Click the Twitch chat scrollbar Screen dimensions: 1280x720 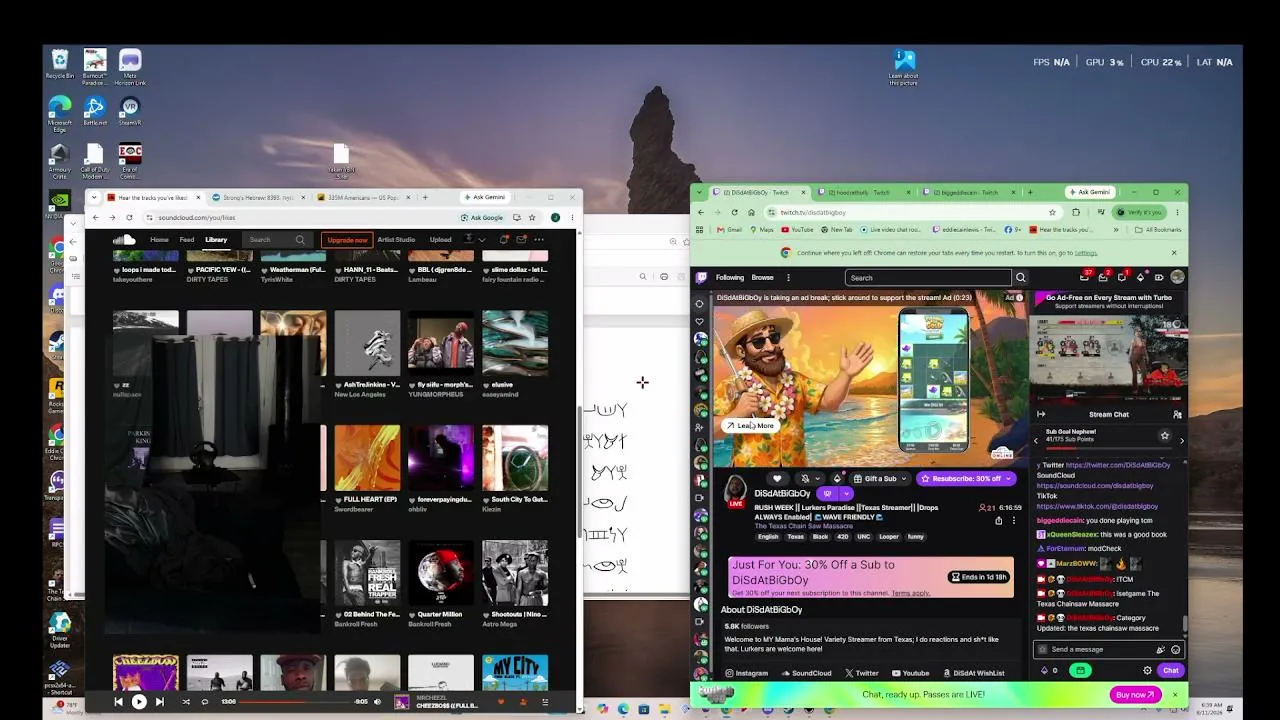1185,622
